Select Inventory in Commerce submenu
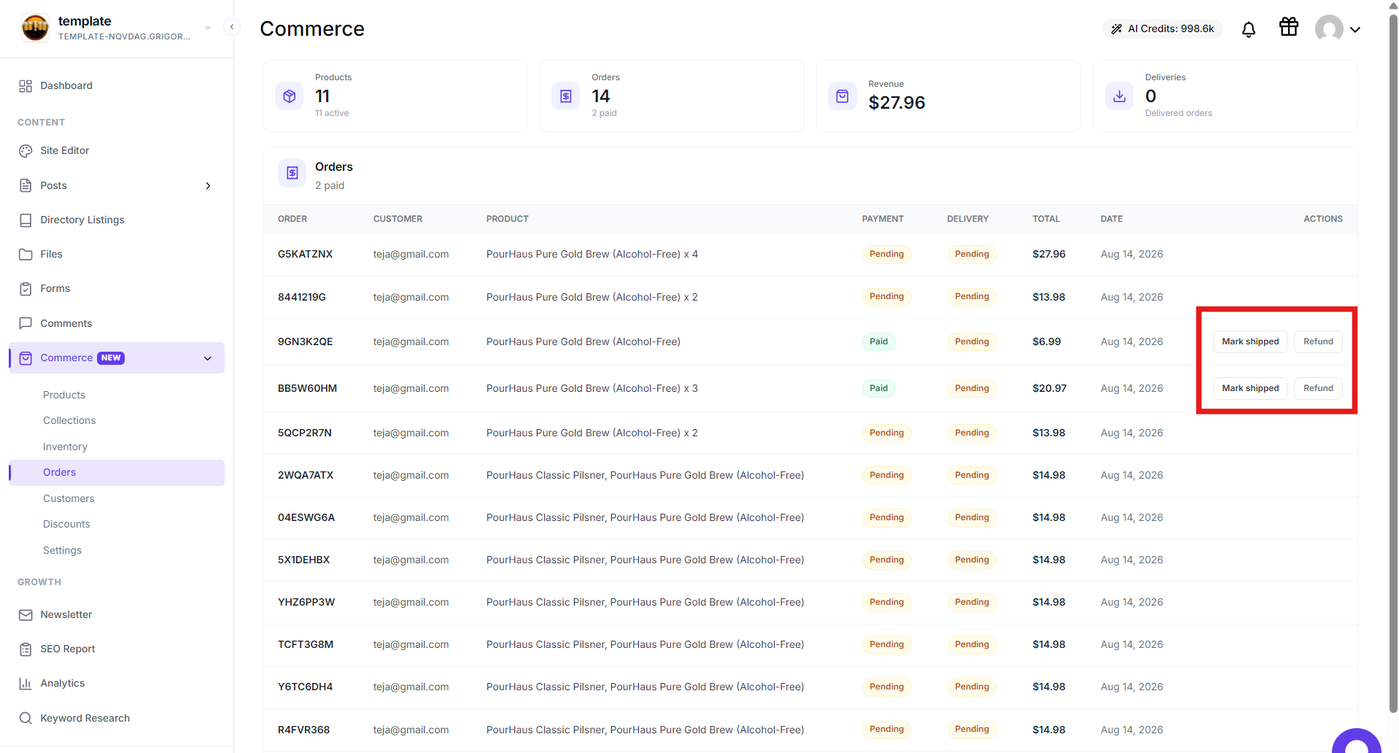1399x753 pixels. click(x=65, y=447)
